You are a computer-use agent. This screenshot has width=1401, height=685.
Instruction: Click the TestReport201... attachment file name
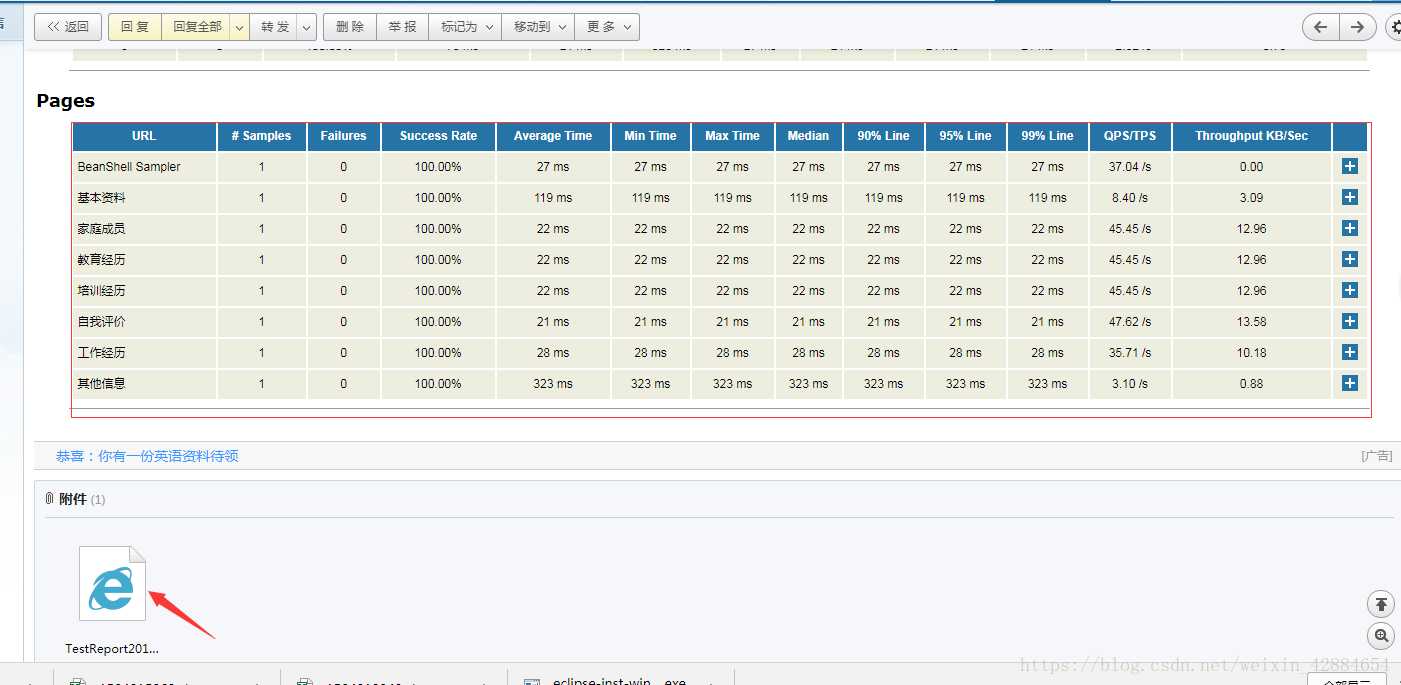112,648
